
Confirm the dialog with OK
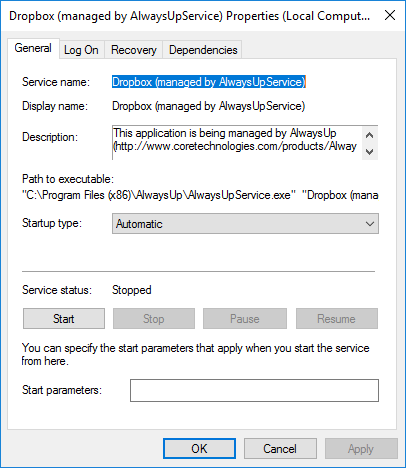tap(199, 449)
